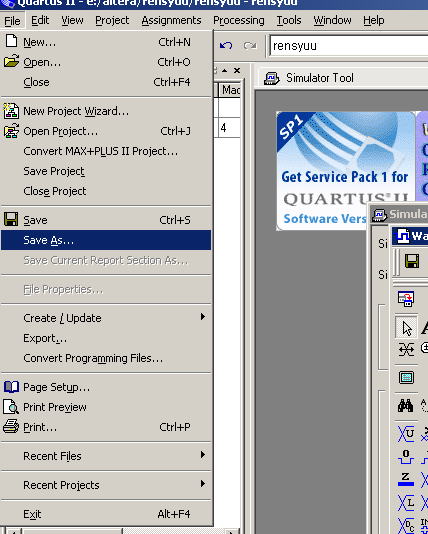Screen dimensions: 428x534
Task: Expand the Create / Update submenu
Action: tap(106, 318)
